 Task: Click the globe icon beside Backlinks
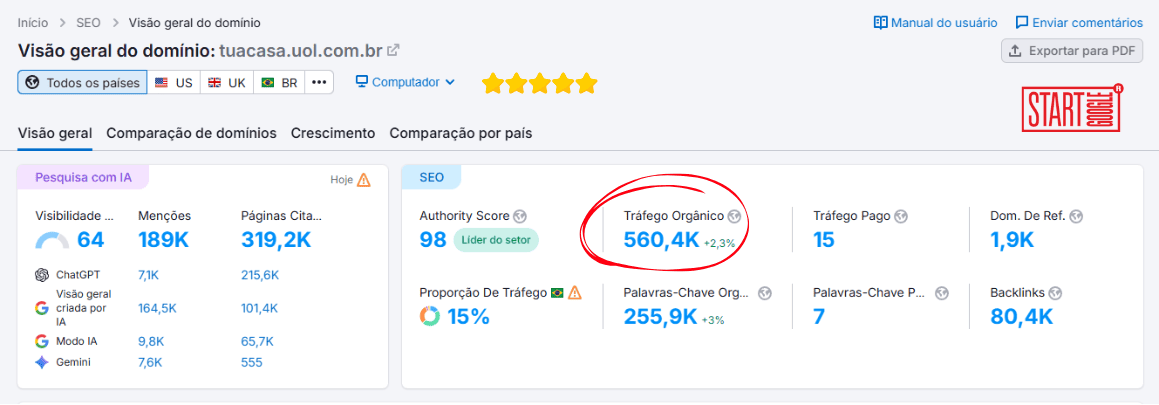tap(1055, 293)
